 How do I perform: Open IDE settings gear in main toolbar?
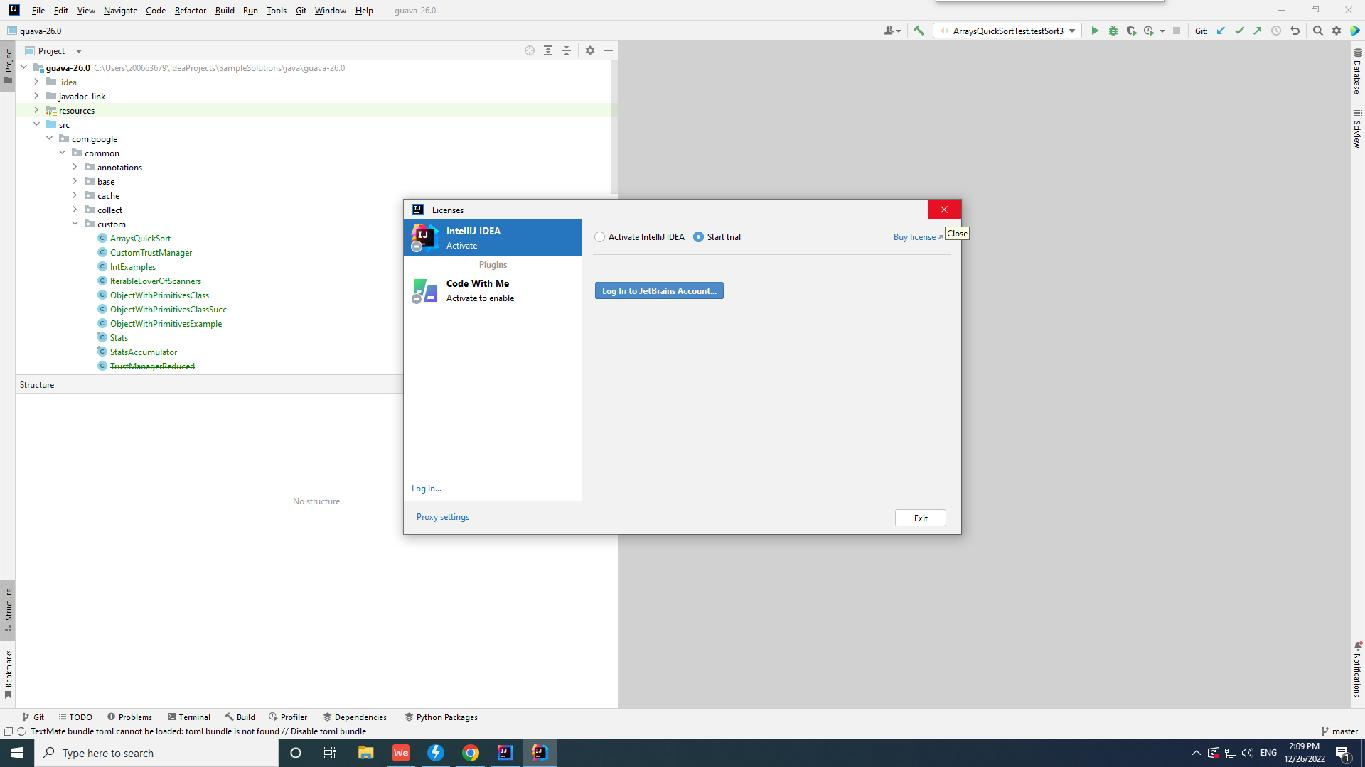(1336, 31)
